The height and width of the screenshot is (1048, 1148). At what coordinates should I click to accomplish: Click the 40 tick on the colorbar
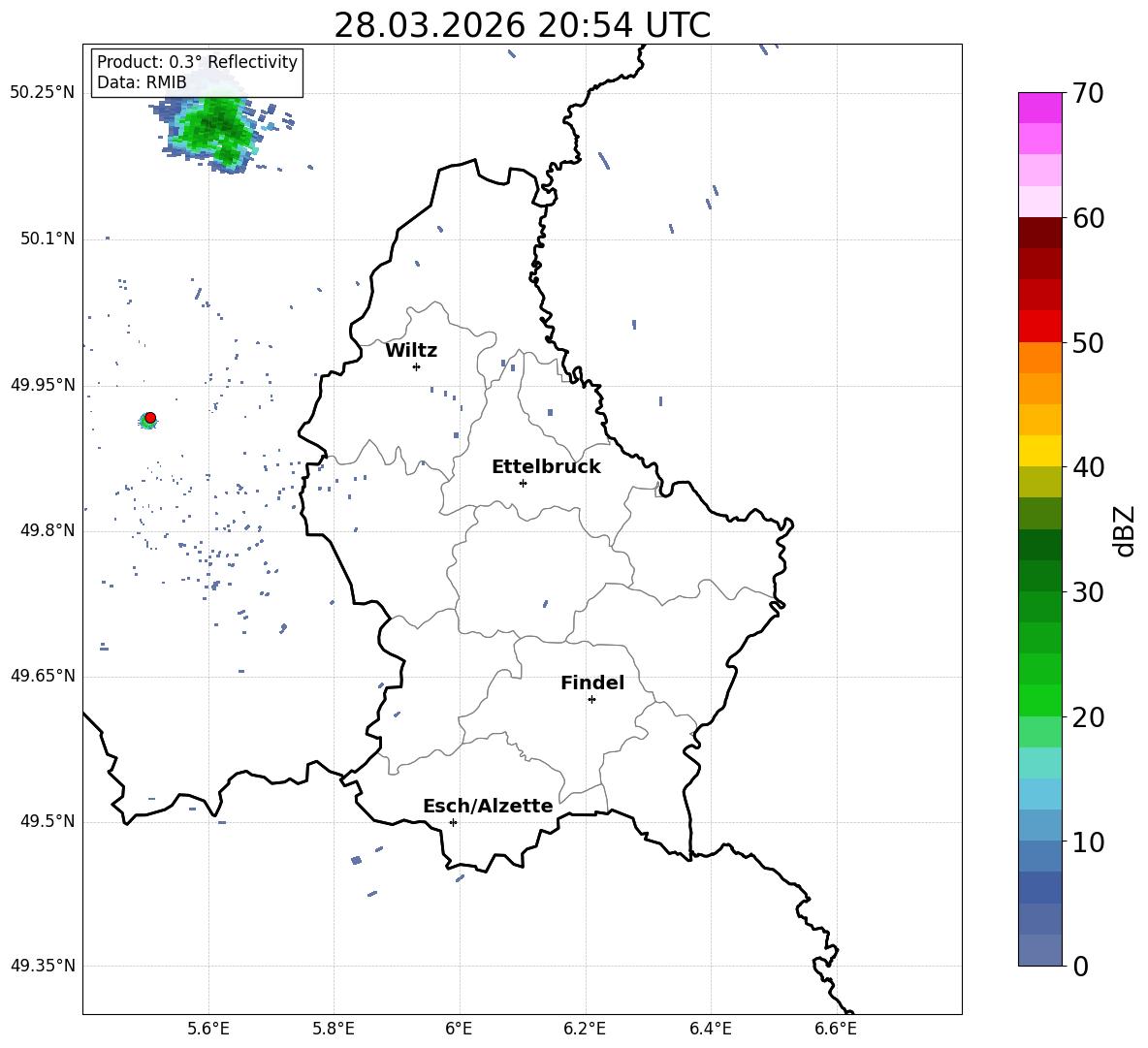[x=1088, y=467]
